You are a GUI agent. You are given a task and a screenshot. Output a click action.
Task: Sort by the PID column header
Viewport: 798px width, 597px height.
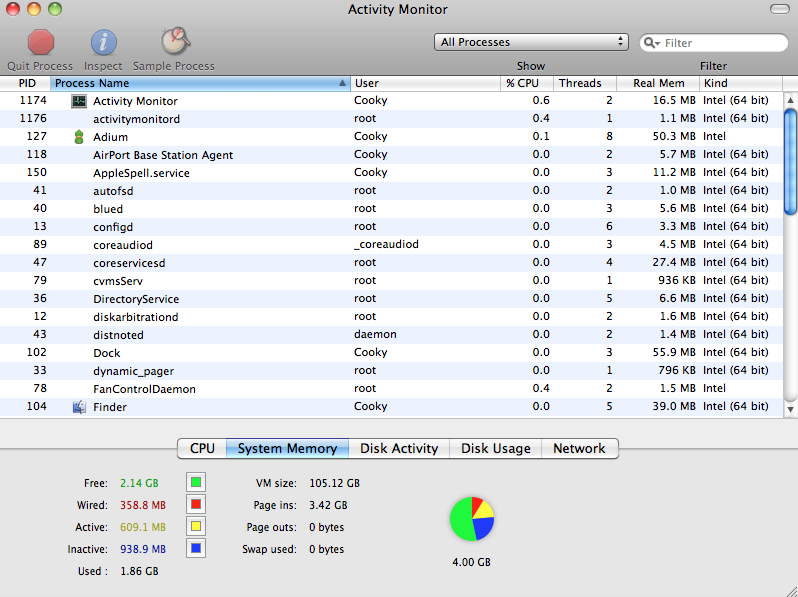[x=25, y=83]
